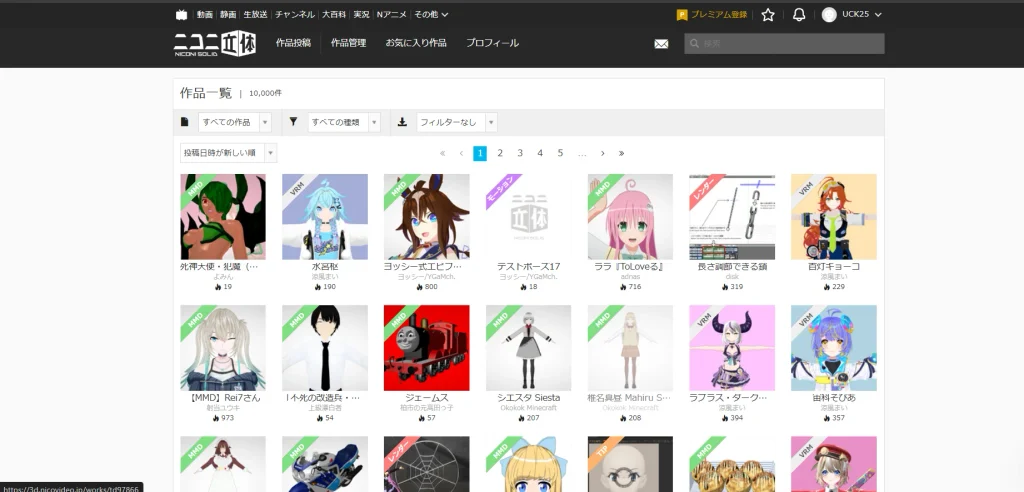1024x492 pixels.
Task: Open the TIP head model thumbnail
Action: click(630, 464)
